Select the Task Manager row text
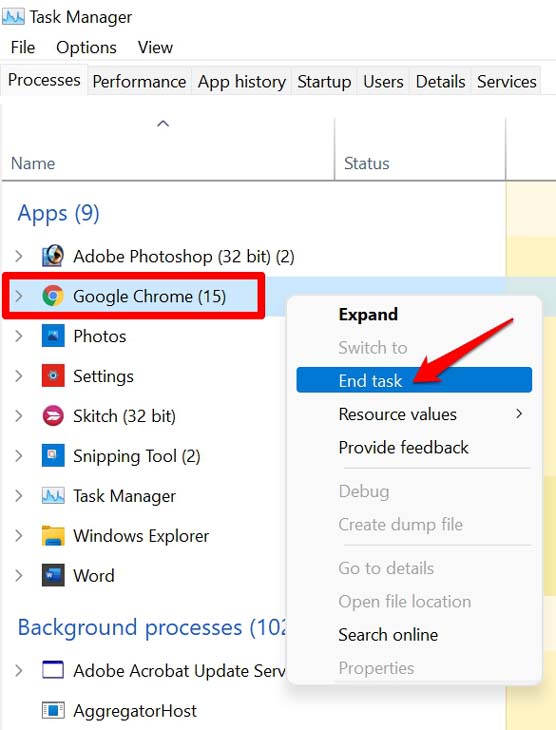 click(124, 496)
